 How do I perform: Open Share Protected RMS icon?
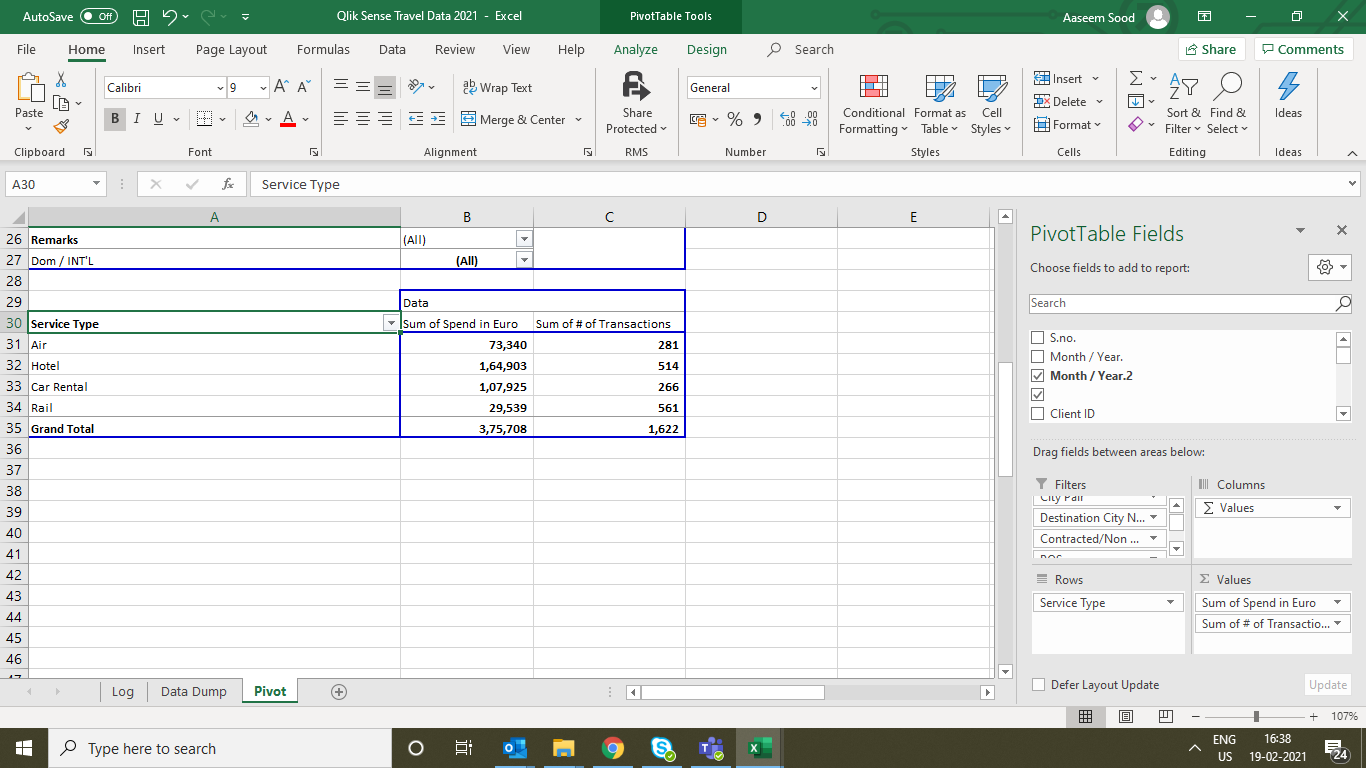pos(636,86)
